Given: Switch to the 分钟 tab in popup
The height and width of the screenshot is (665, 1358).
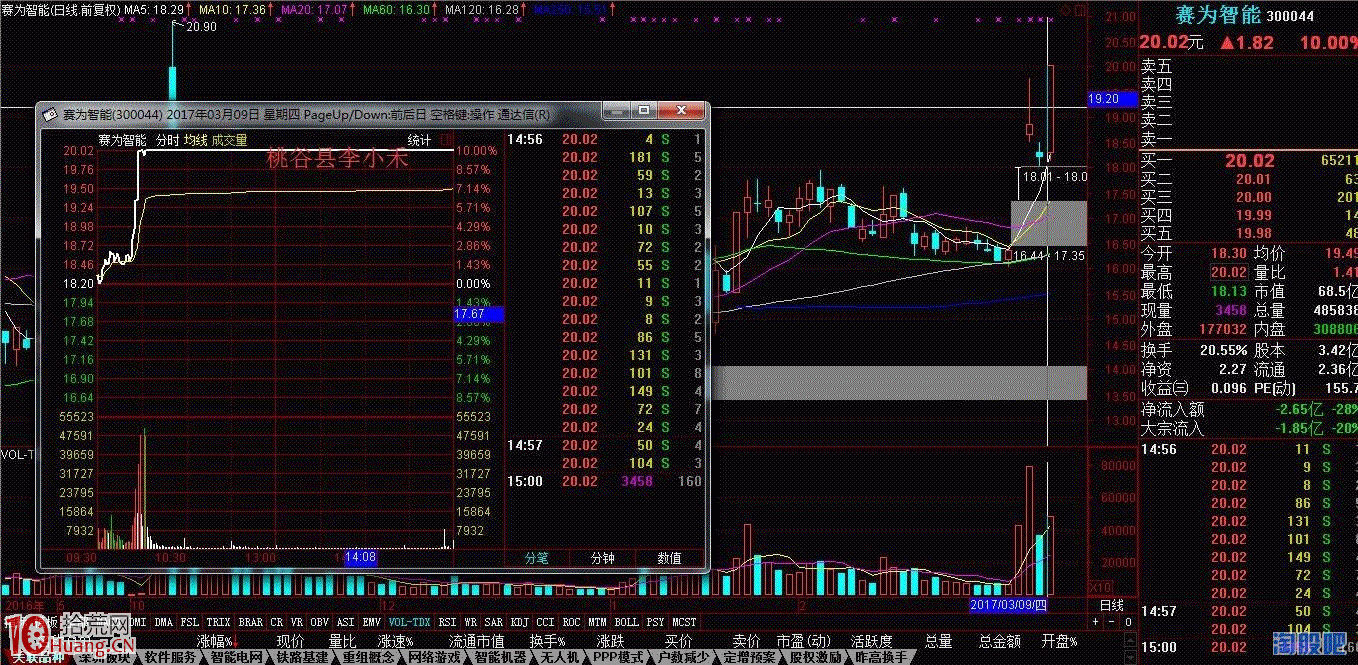Looking at the screenshot, I should [x=603, y=558].
